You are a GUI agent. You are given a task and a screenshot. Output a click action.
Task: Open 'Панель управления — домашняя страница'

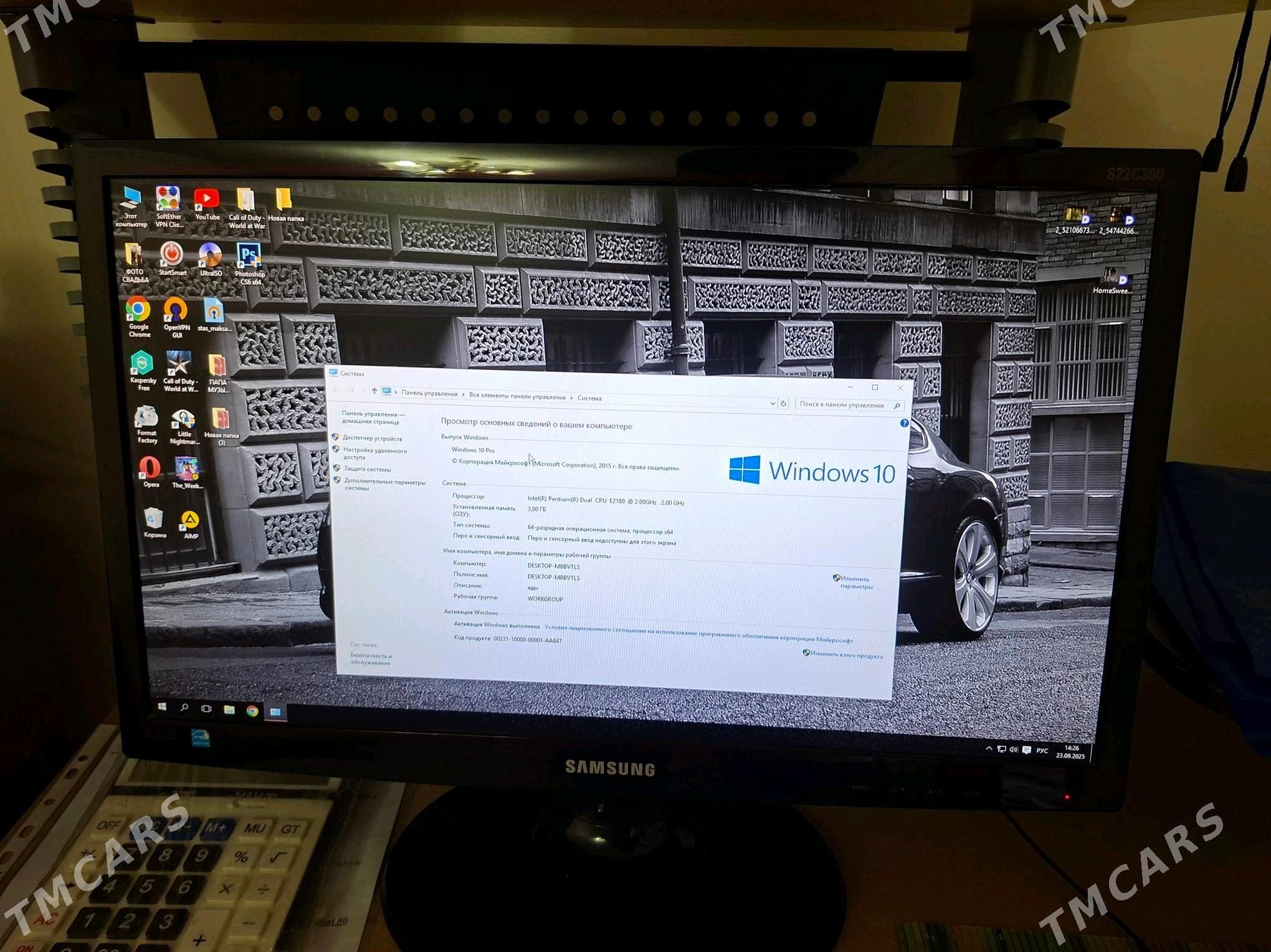pyautogui.click(x=373, y=417)
